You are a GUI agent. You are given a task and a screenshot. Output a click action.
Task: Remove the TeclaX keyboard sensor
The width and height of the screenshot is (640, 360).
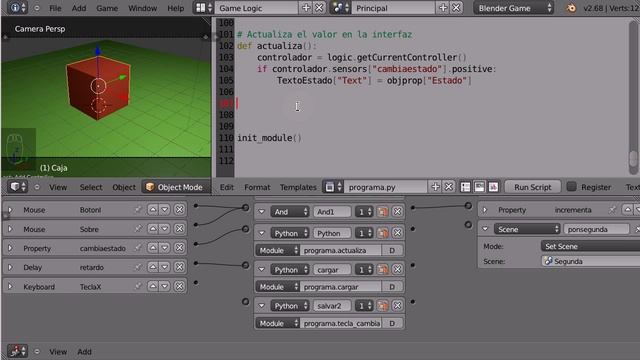179,286
